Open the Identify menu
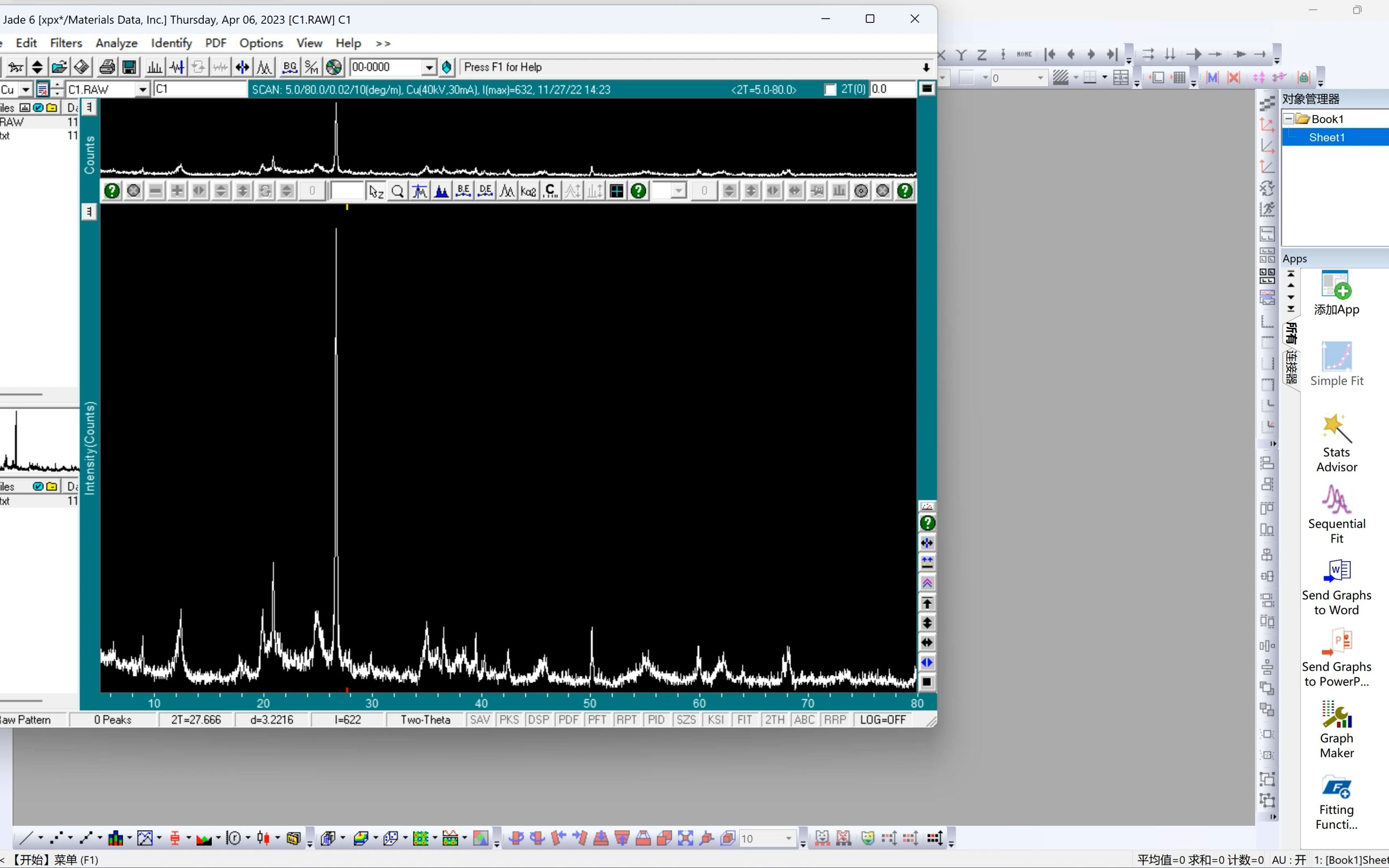Viewport: 1389px width, 868px height. point(171,43)
